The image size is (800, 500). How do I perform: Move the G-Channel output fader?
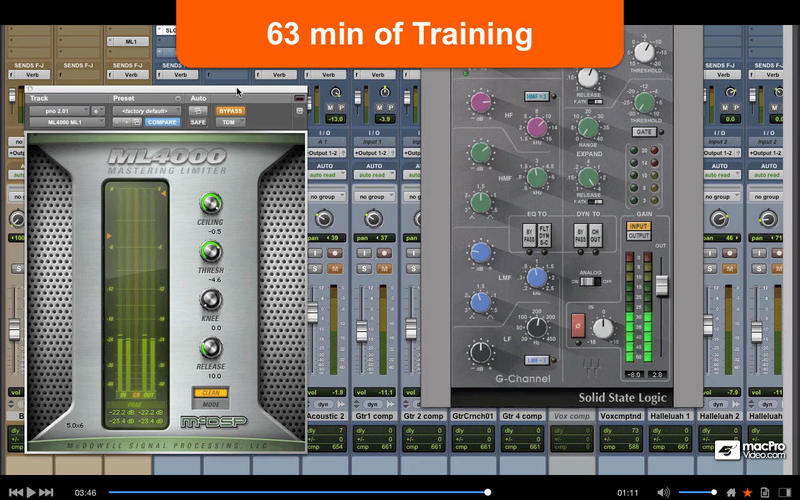[661, 285]
